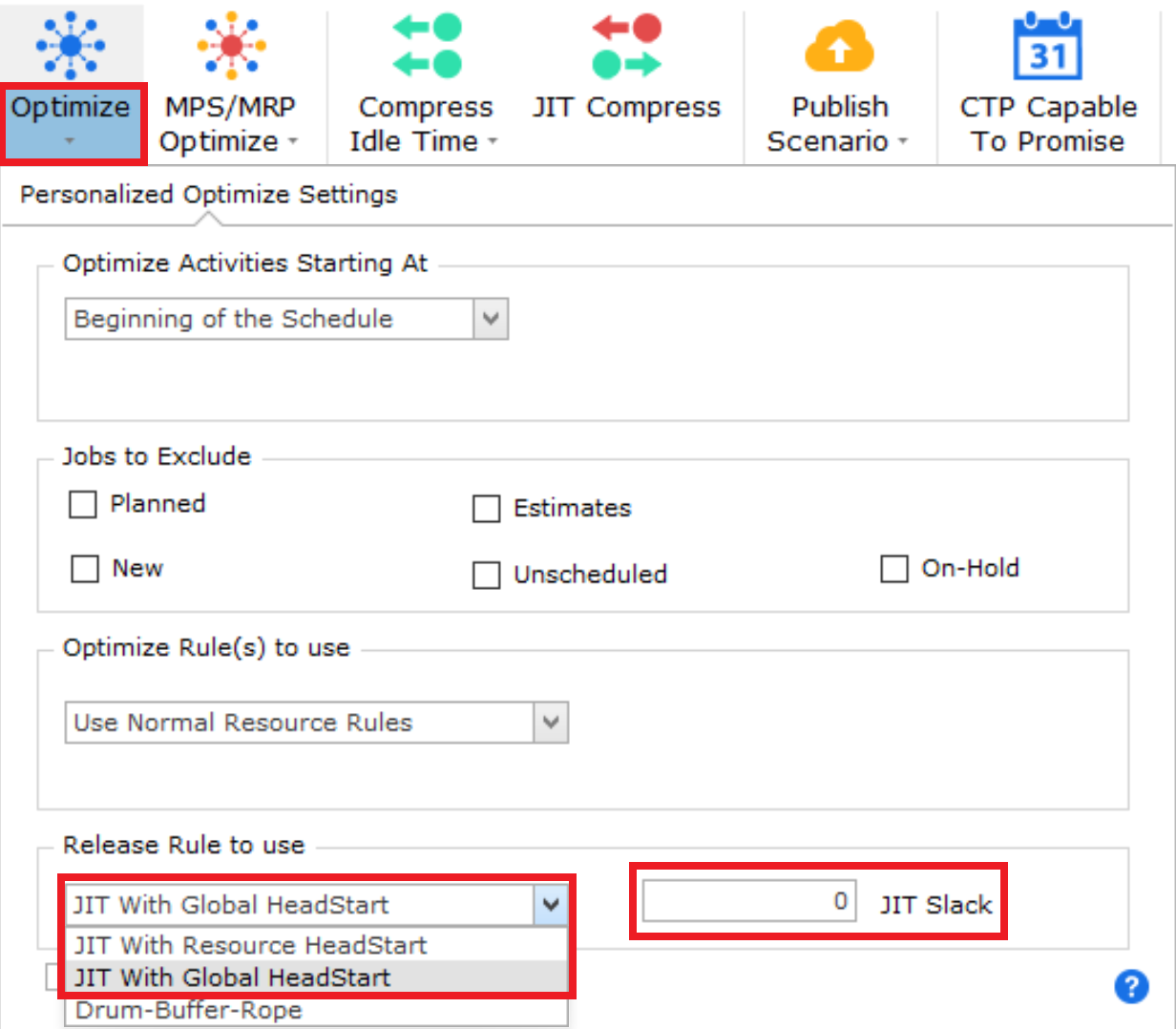This screenshot has height=1029, width=1176.
Task: Click the CTP Capable To Promise label
Action: 1048,124
